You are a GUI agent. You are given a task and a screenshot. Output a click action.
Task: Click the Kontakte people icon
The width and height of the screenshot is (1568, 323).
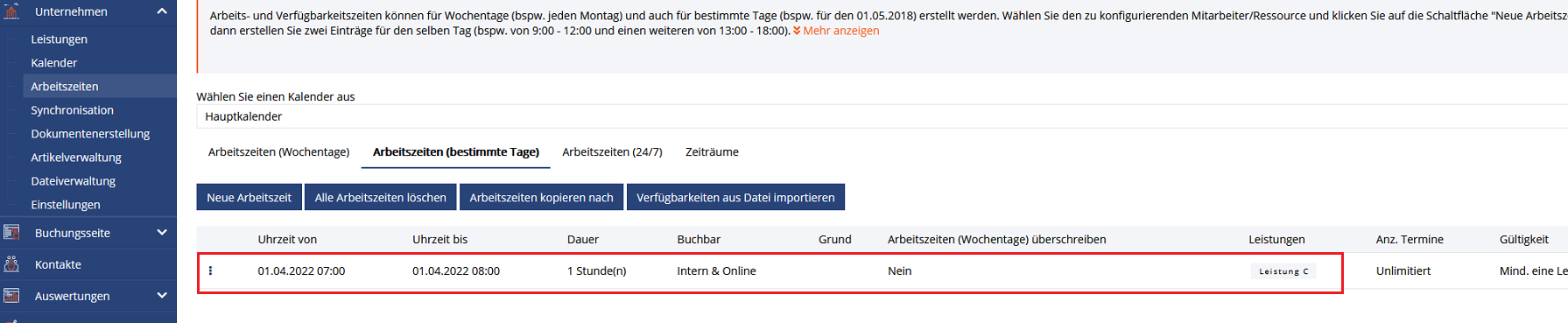[x=11, y=264]
